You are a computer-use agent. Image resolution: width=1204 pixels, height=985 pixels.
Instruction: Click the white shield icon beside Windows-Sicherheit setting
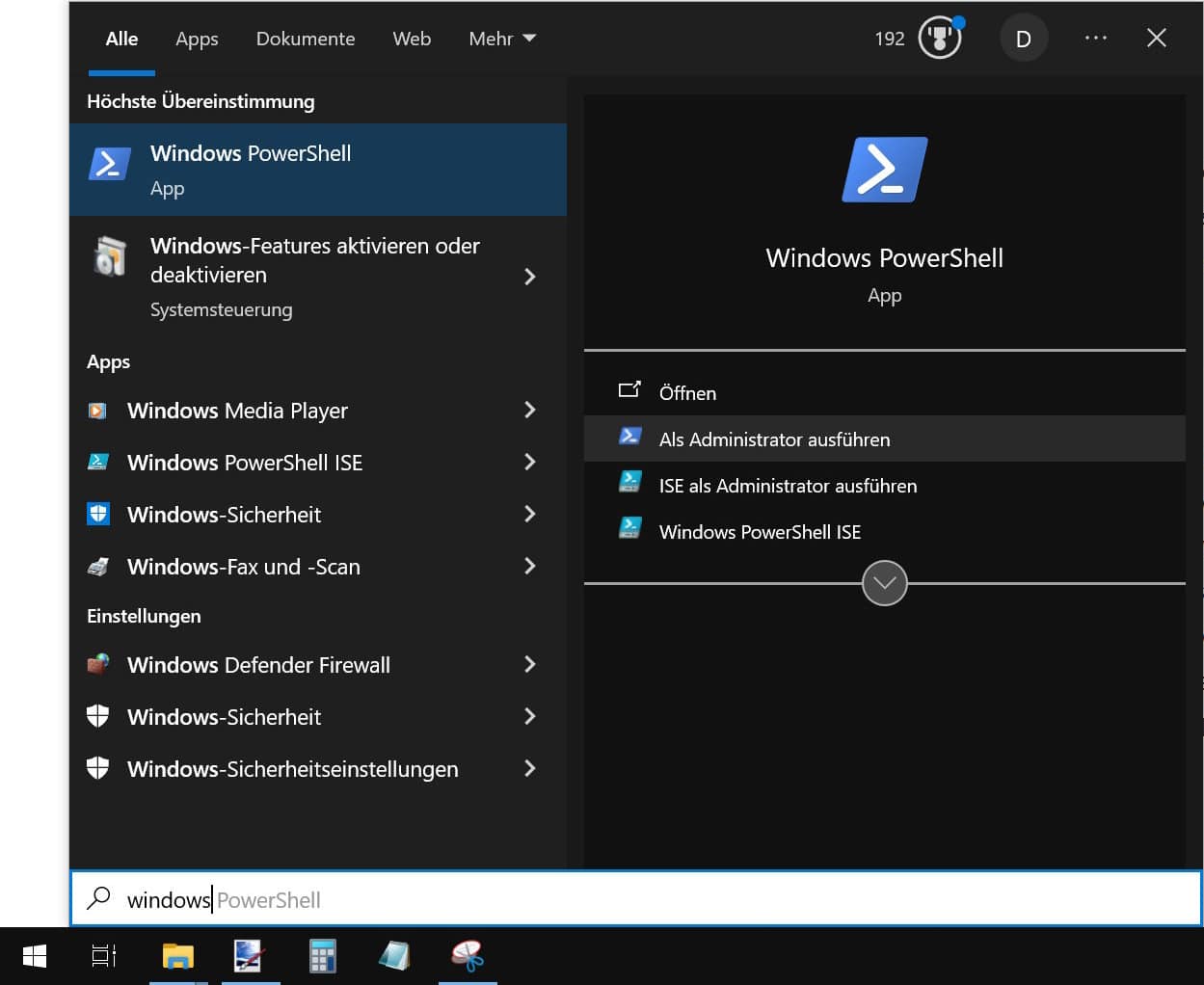tap(97, 716)
